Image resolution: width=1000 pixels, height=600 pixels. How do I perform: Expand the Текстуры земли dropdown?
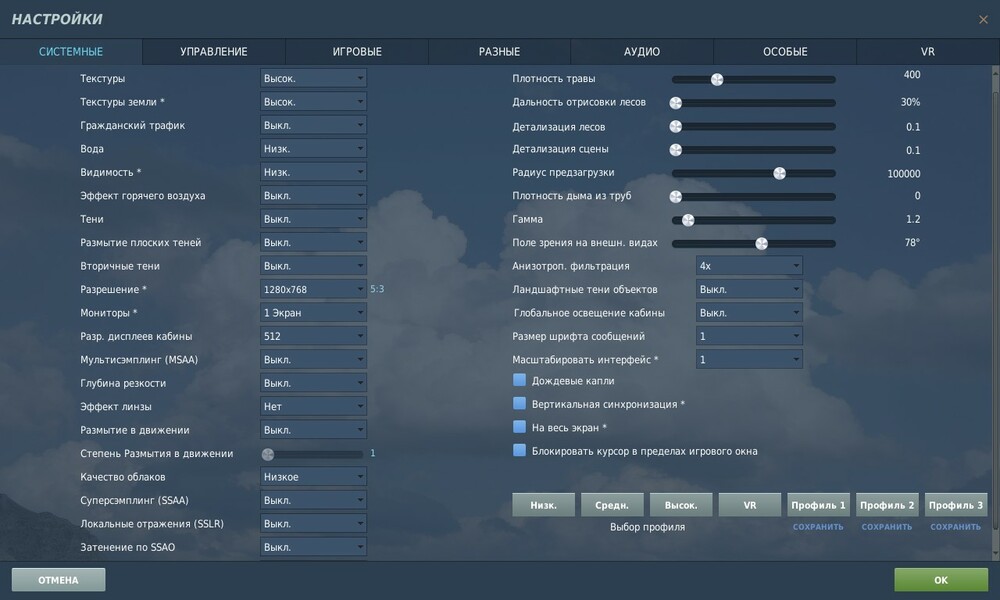point(313,102)
